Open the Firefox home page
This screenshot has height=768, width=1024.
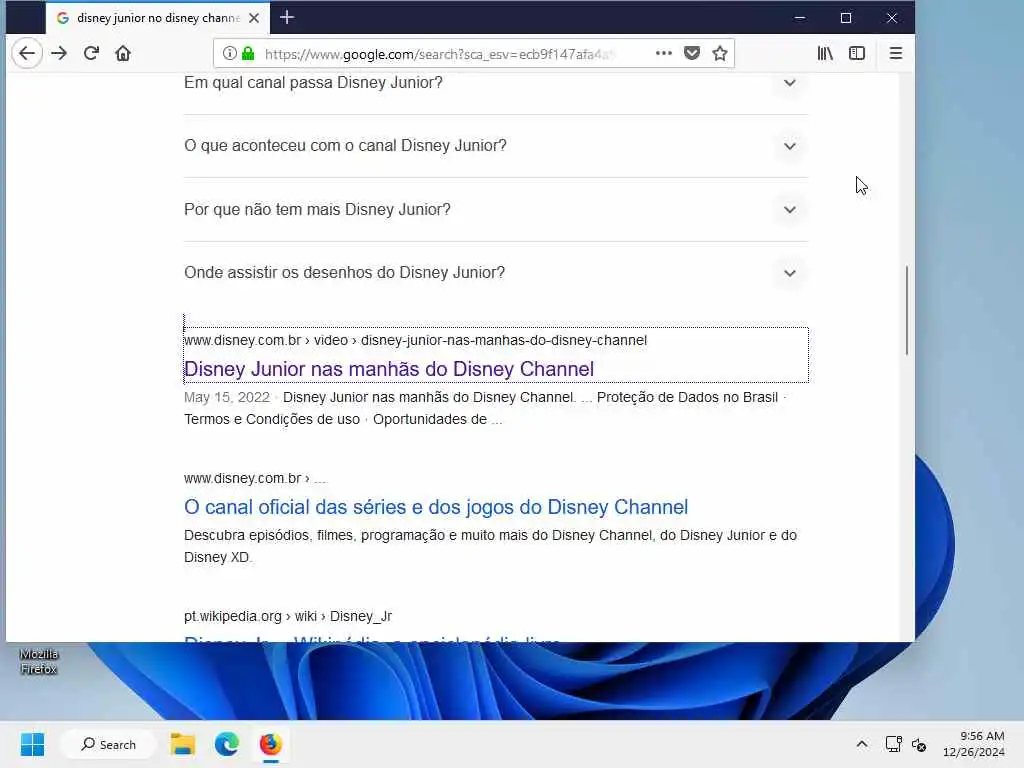(123, 54)
